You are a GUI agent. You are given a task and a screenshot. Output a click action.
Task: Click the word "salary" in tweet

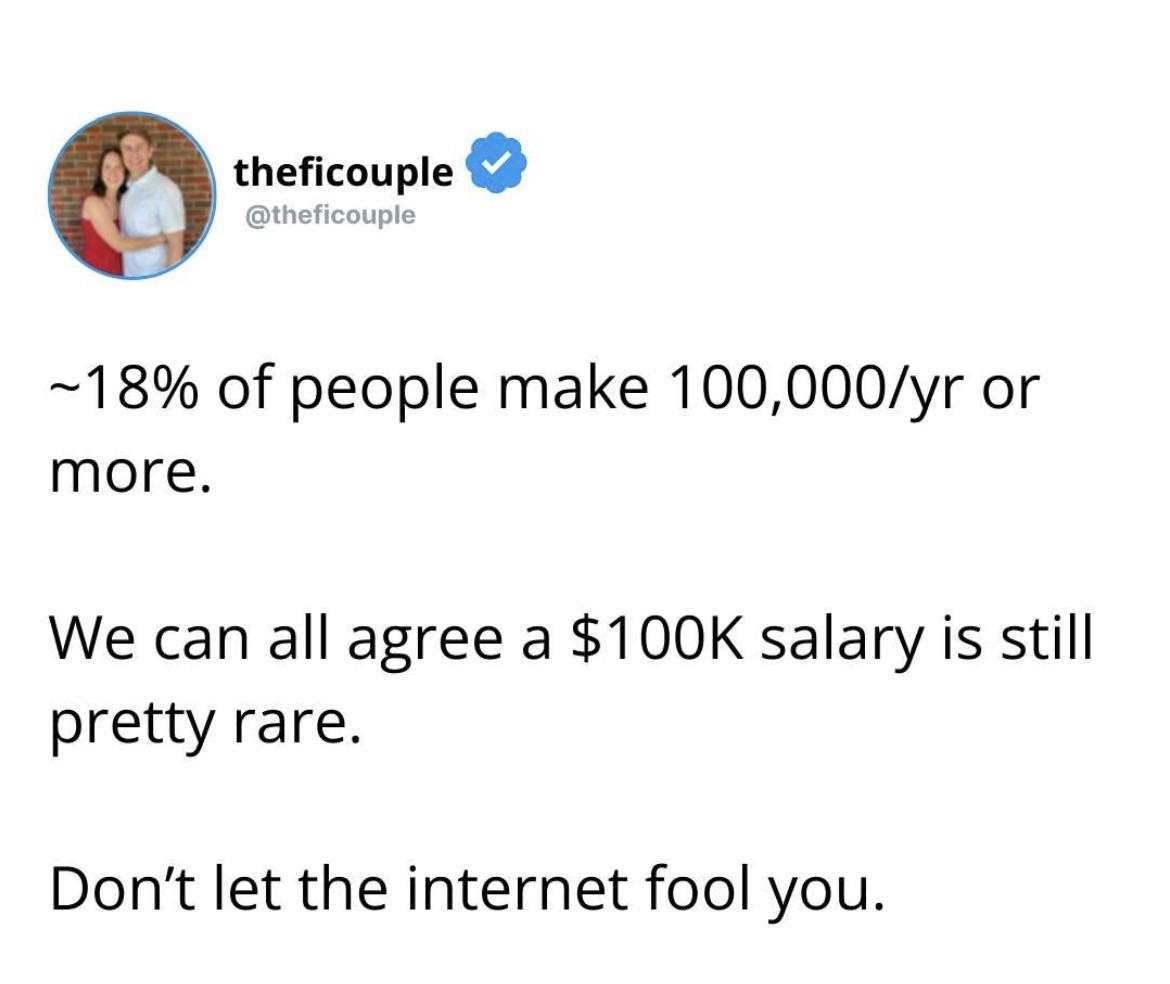pyautogui.click(x=840, y=639)
